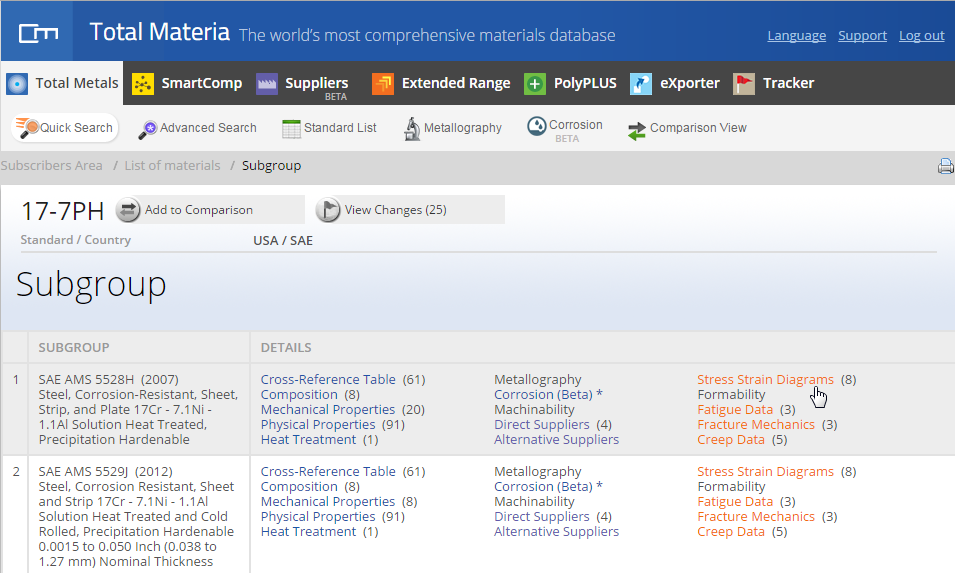
Task: Open Metallography search
Action: [x=453, y=128]
